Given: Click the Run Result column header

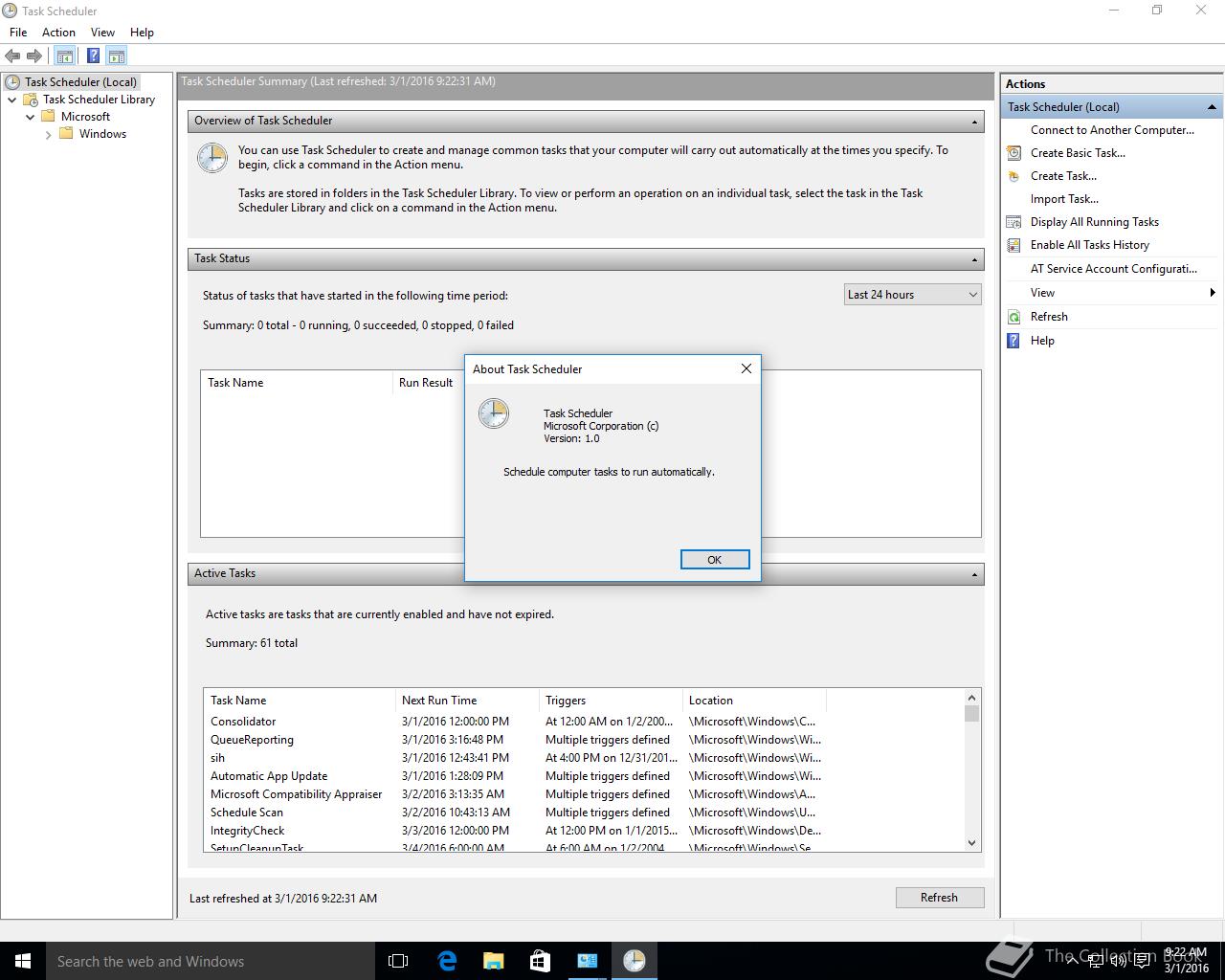Looking at the screenshot, I should pos(427,383).
